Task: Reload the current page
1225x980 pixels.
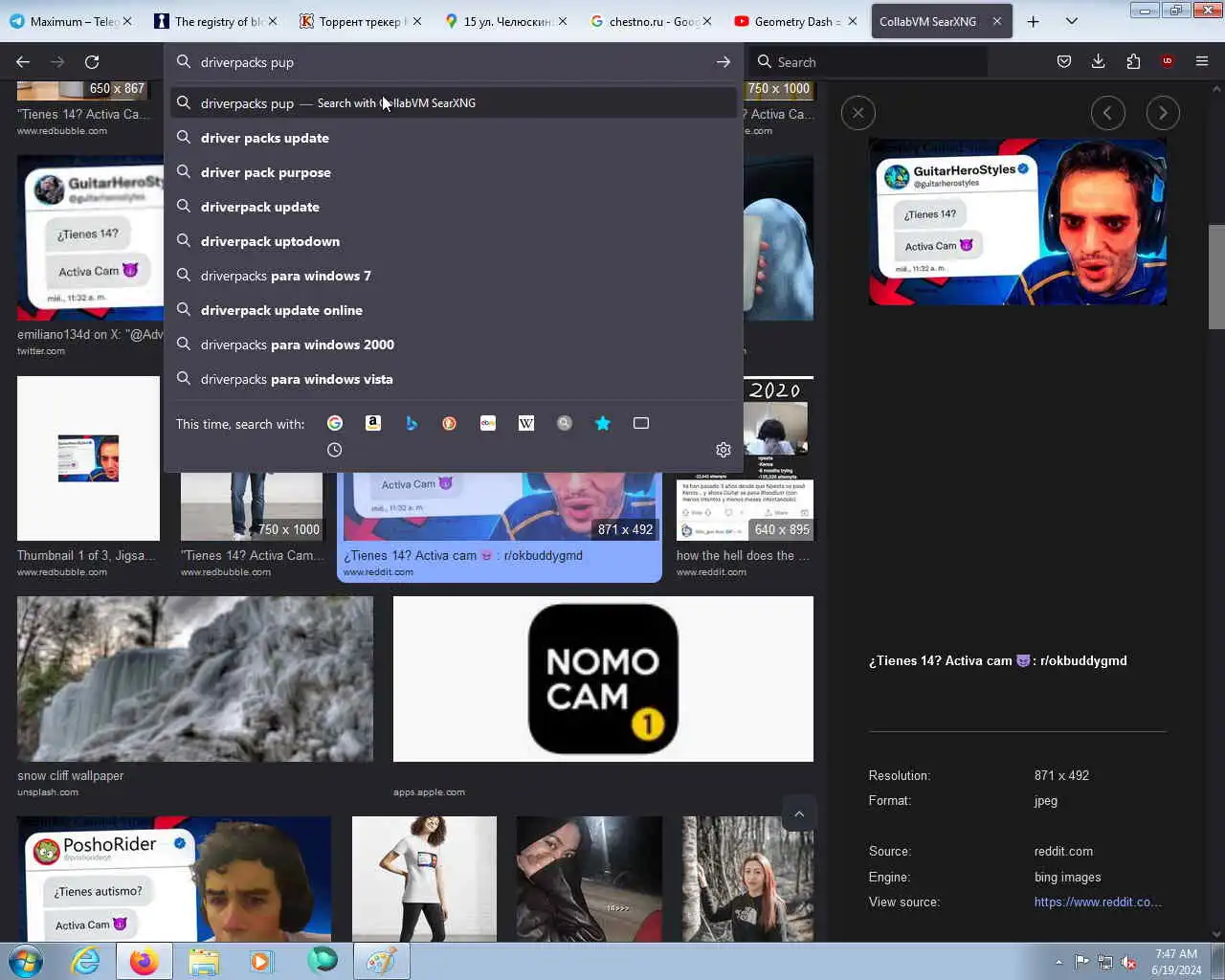Action: 92,62
